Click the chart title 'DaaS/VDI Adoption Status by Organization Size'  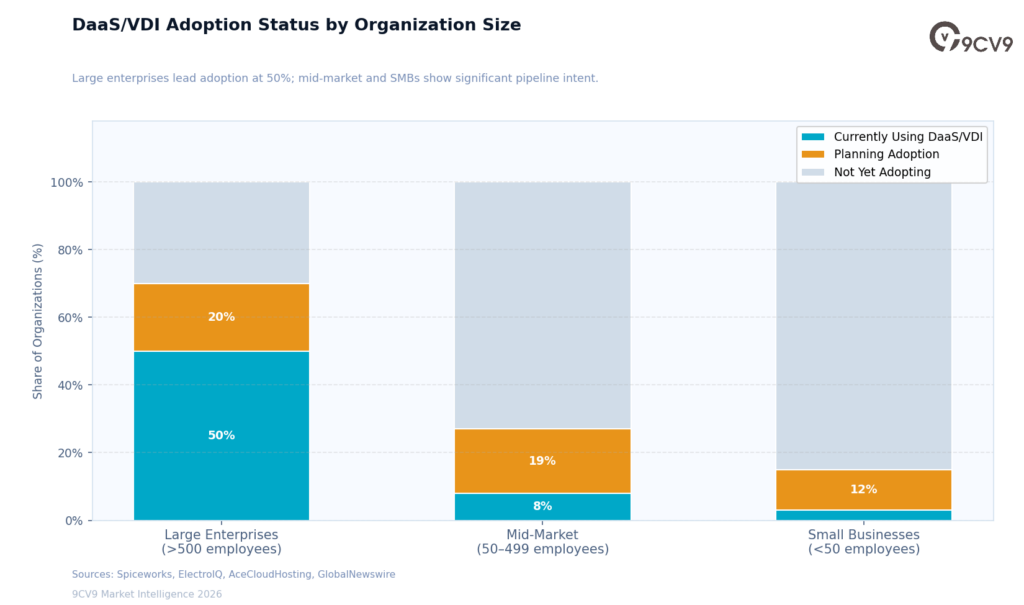coord(296,25)
